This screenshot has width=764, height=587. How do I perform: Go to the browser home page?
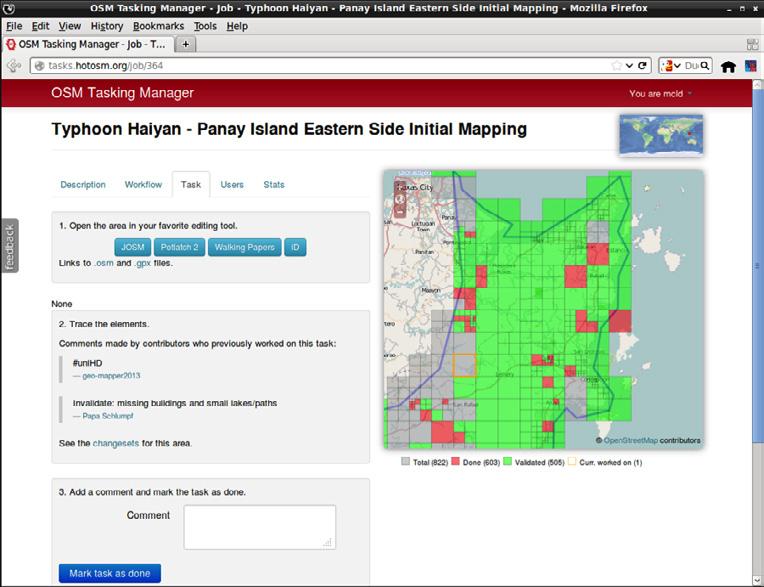click(728, 67)
